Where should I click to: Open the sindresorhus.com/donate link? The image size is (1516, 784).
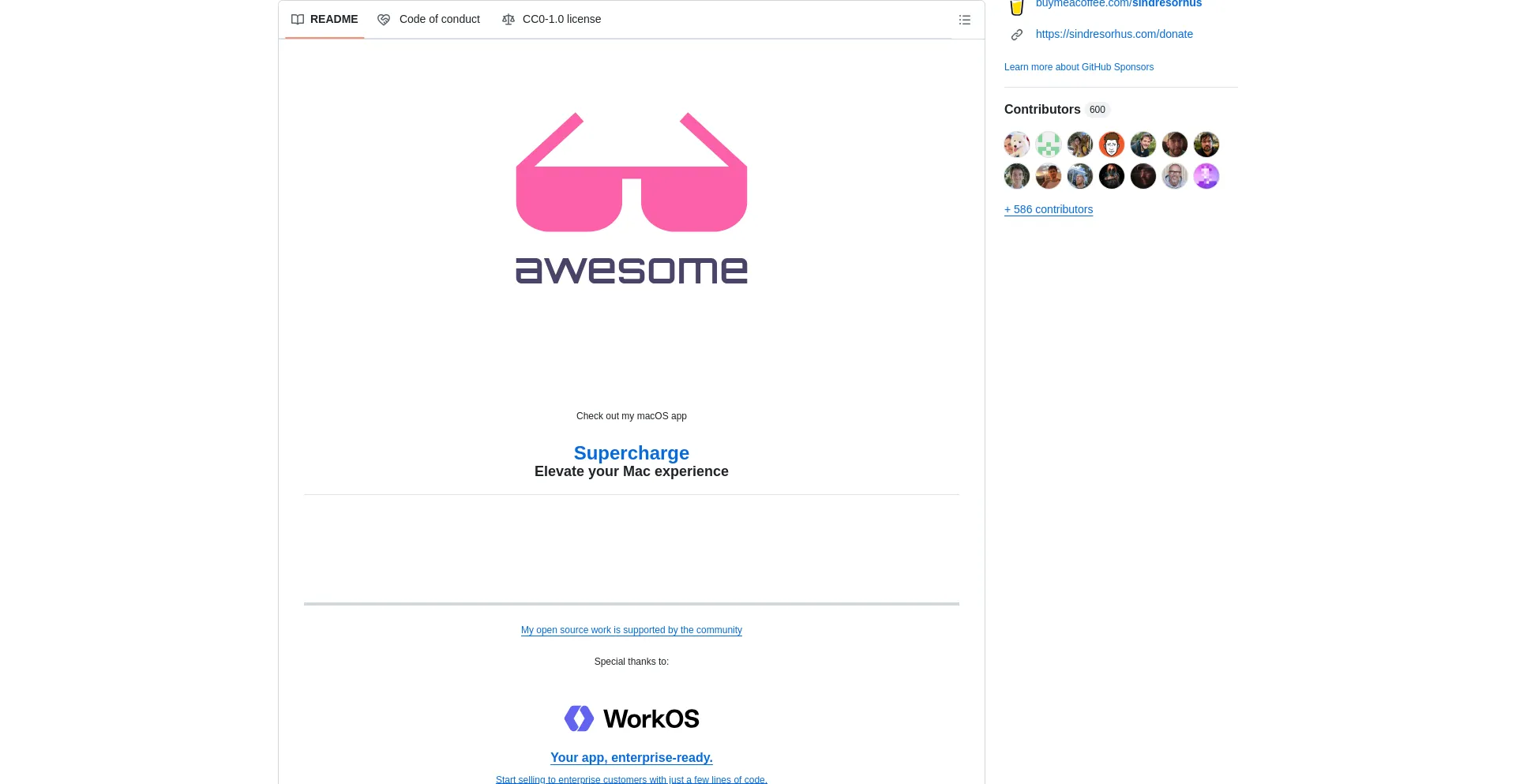(1113, 34)
